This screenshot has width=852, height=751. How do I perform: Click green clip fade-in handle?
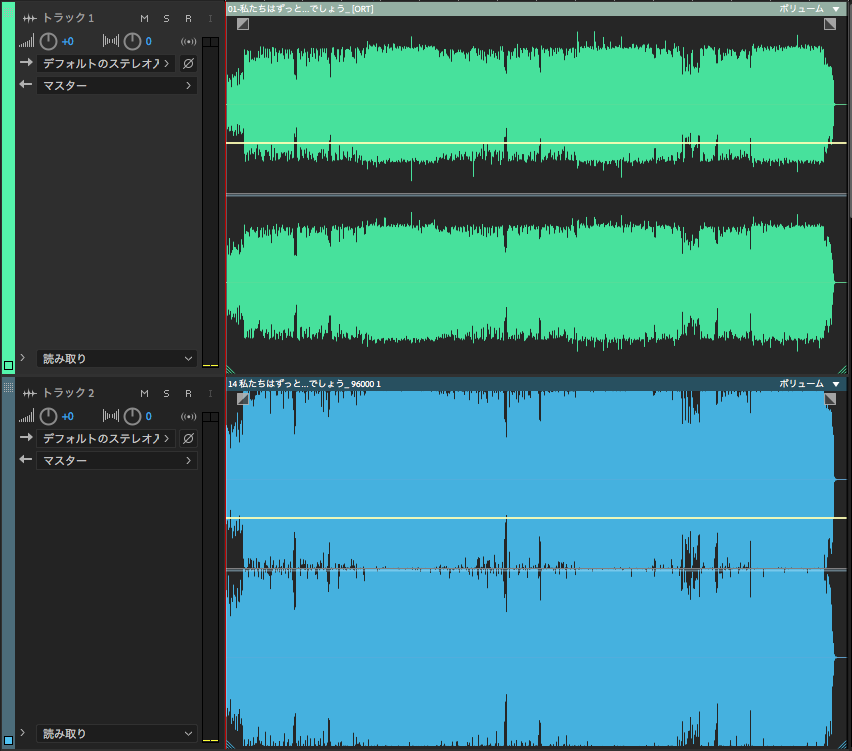[x=243, y=24]
